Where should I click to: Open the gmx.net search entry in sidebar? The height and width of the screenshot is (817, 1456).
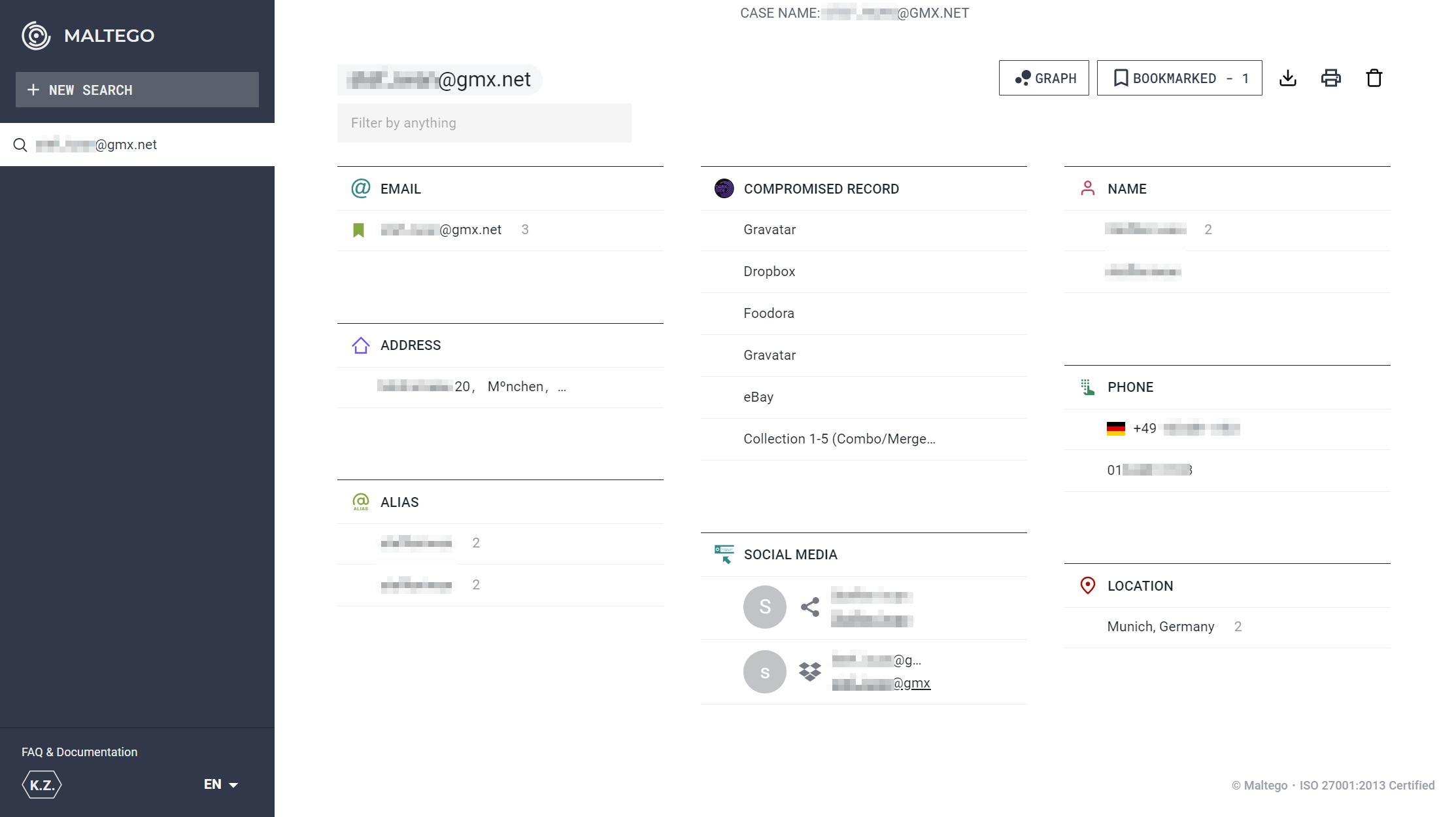tap(137, 145)
